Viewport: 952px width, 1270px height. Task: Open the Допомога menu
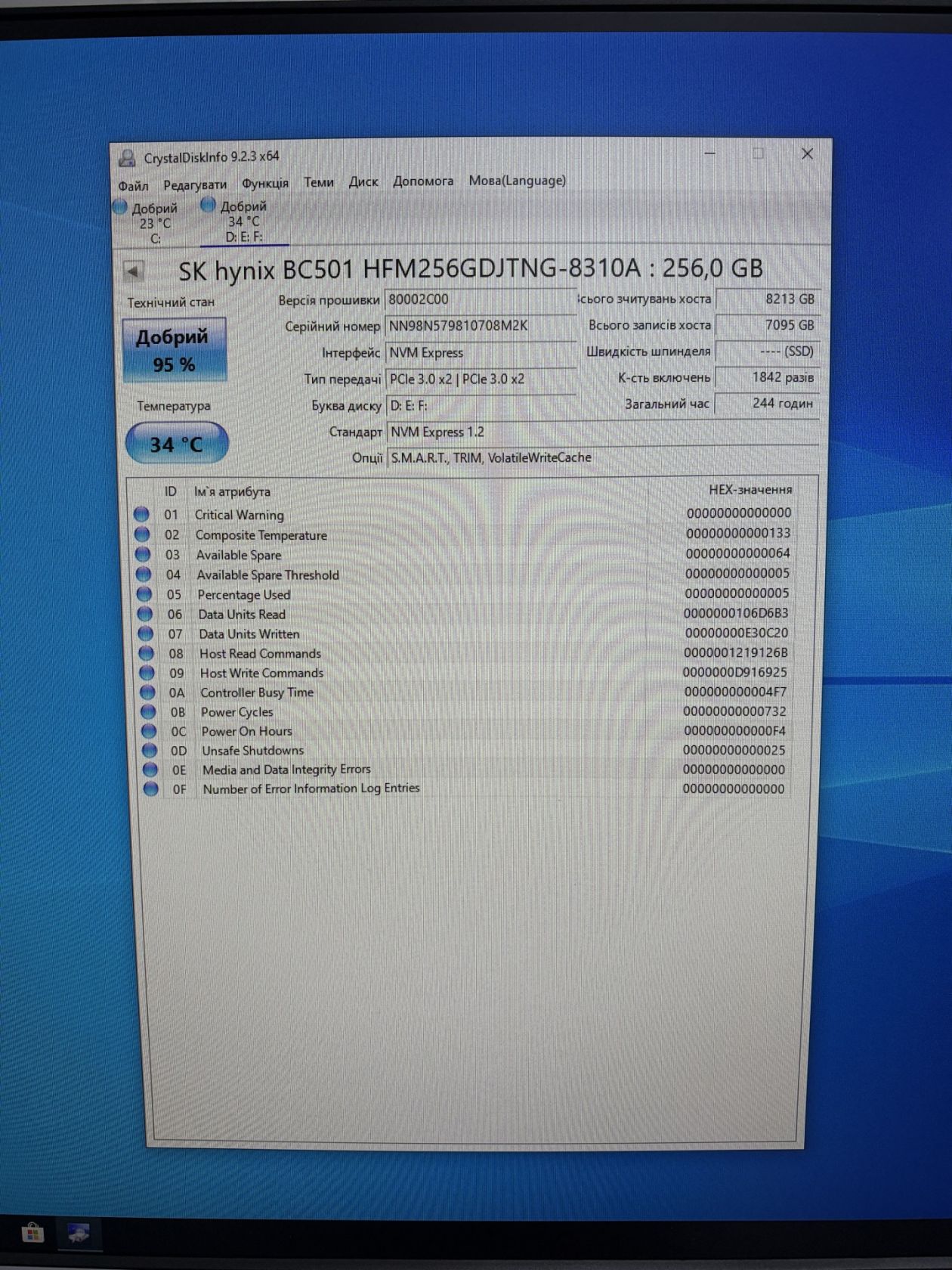tap(423, 181)
